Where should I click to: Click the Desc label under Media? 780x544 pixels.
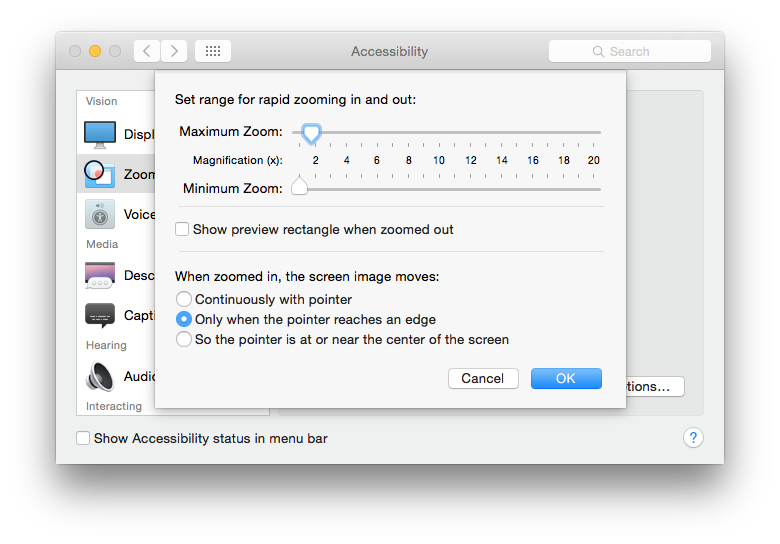(139, 275)
